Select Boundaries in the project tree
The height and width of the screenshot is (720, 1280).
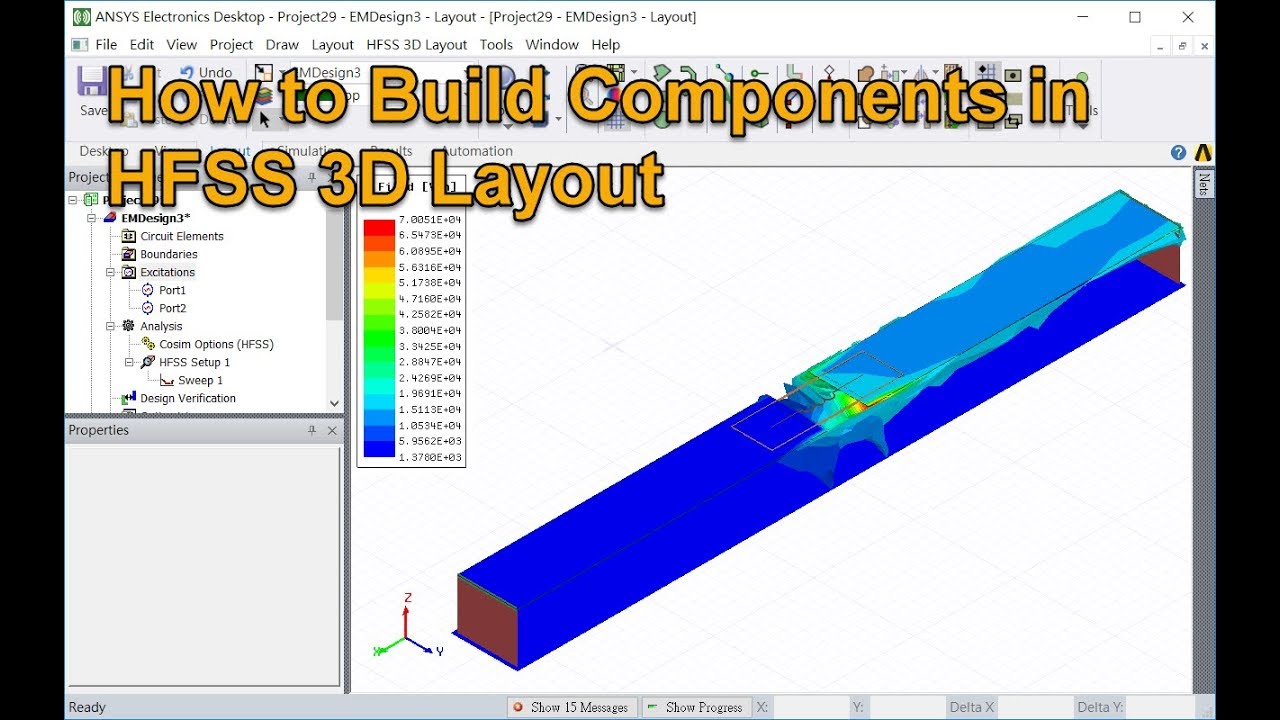coord(169,254)
